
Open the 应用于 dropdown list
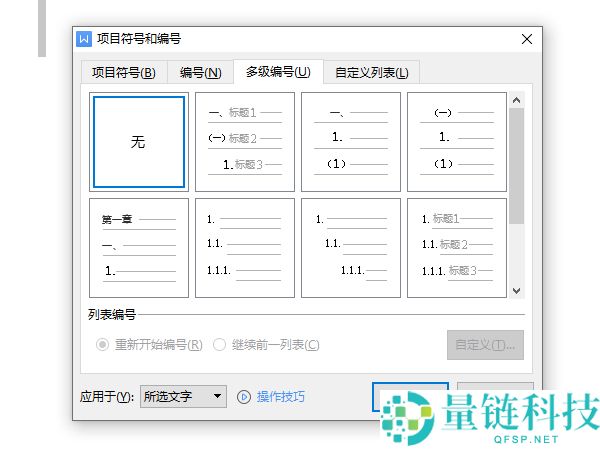point(184,397)
